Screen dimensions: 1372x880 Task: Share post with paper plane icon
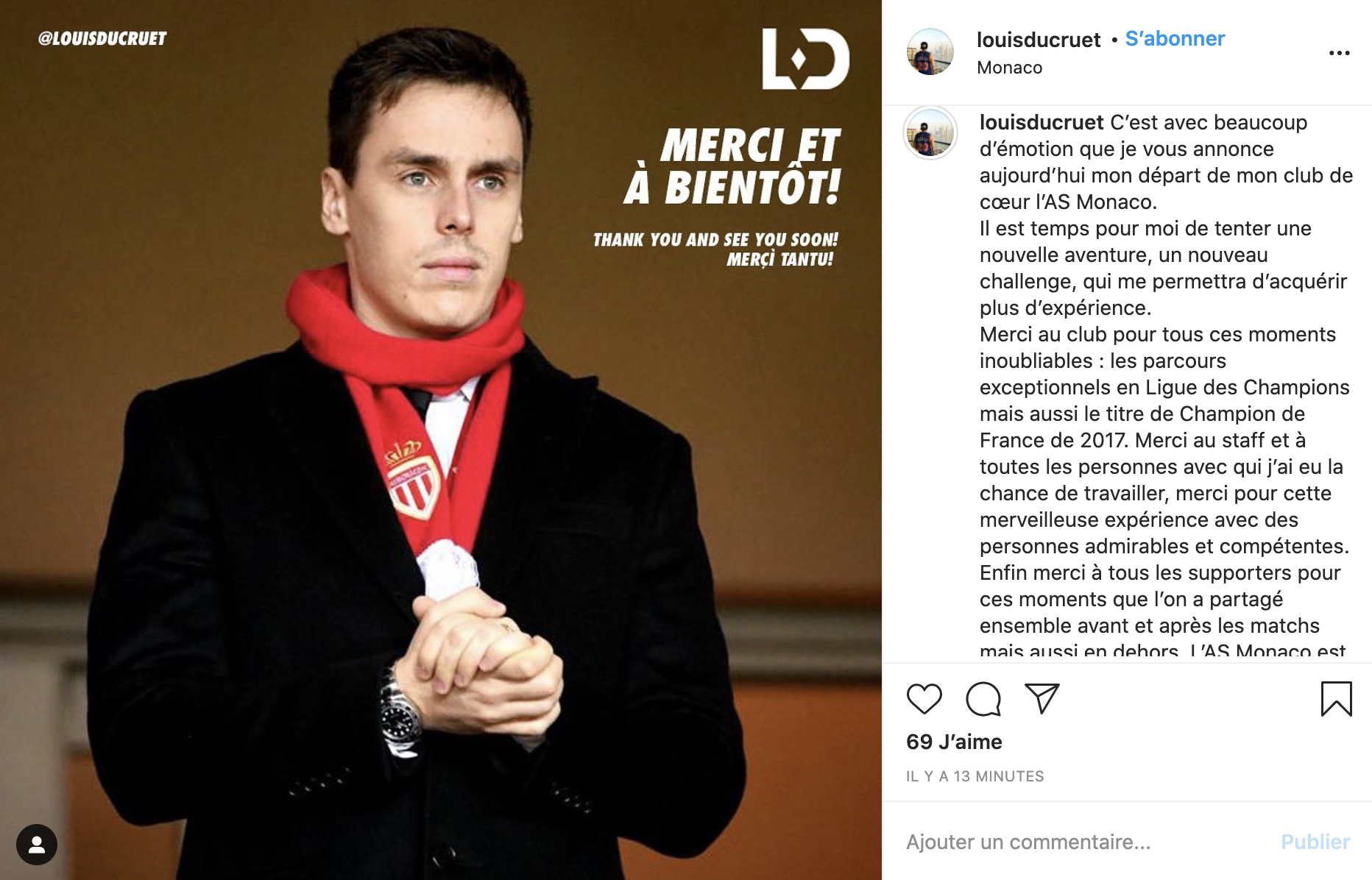(x=1042, y=698)
